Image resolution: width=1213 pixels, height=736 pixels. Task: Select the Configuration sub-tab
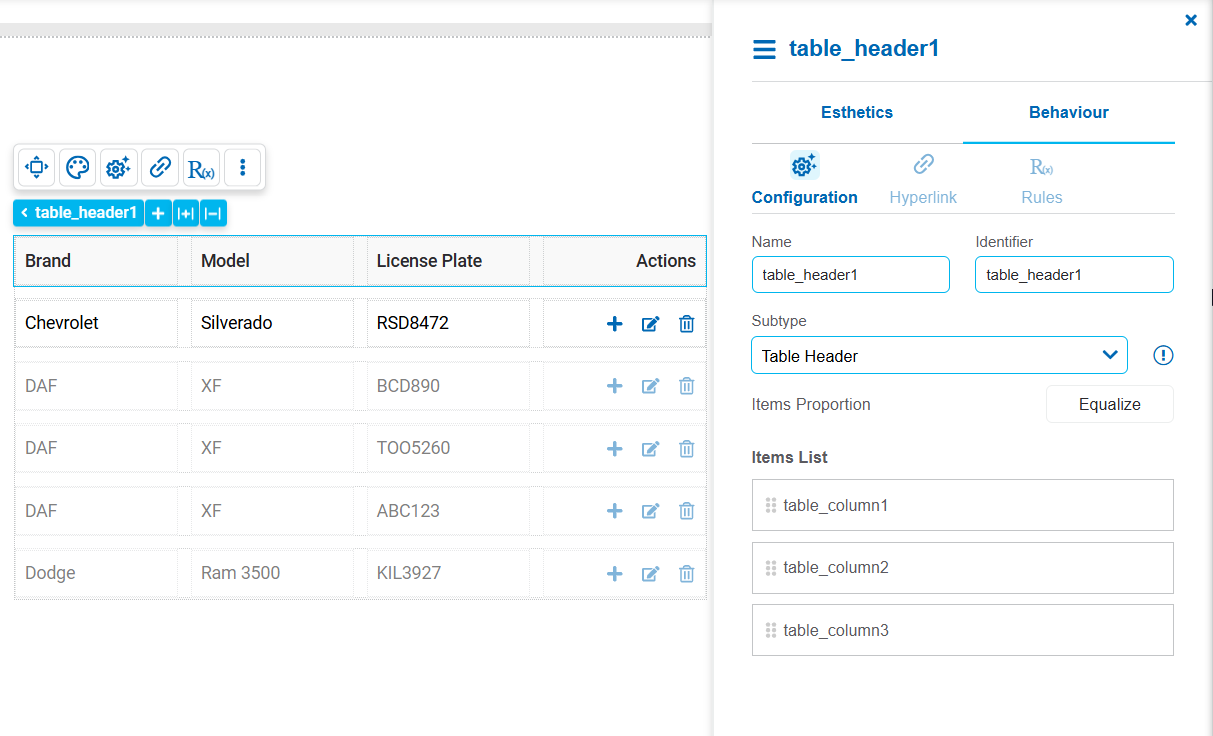click(805, 180)
